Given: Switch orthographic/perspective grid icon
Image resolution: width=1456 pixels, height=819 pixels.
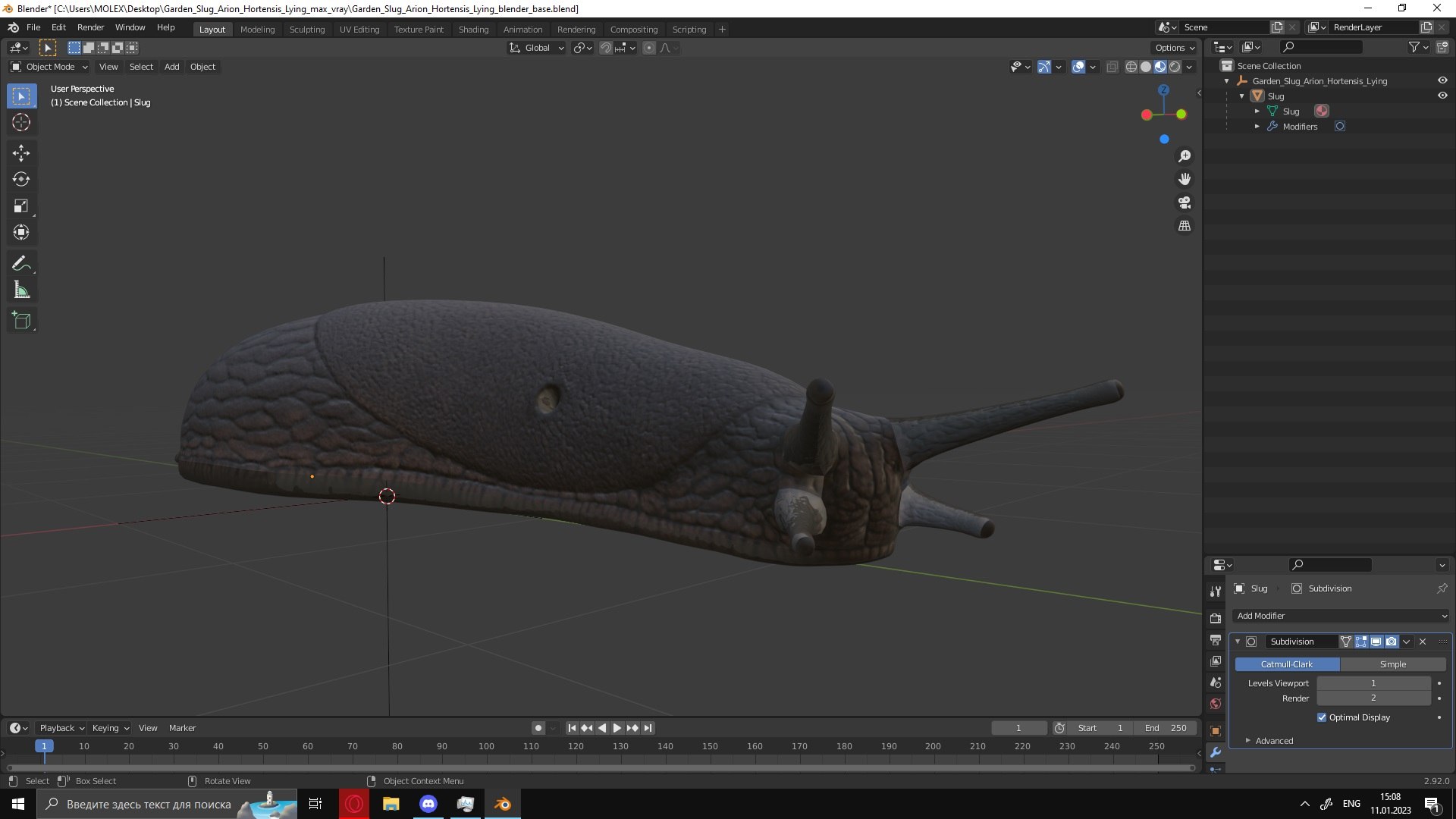Looking at the screenshot, I should tap(1185, 226).
